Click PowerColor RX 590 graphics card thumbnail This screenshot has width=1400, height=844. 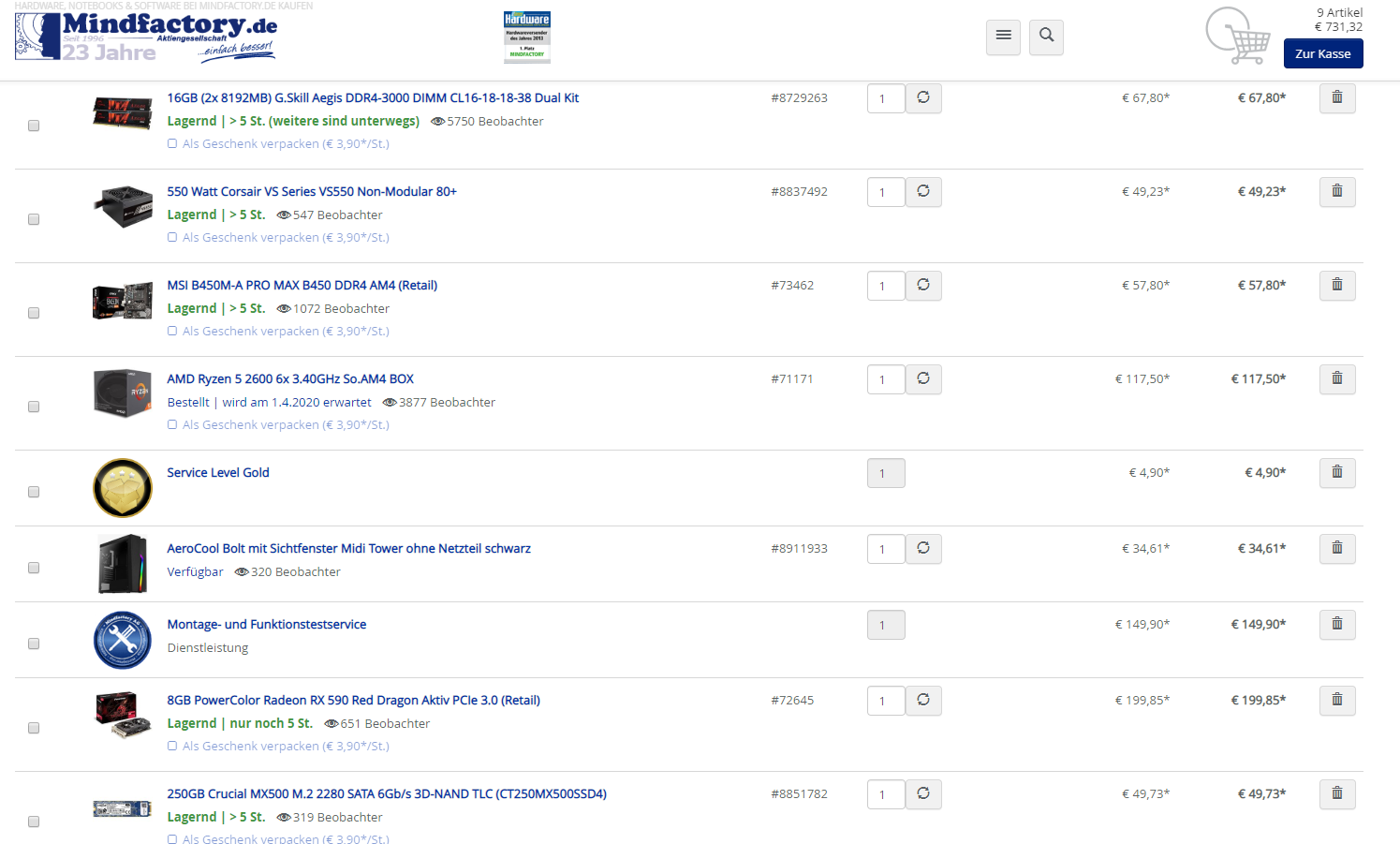tap(123, 714)
